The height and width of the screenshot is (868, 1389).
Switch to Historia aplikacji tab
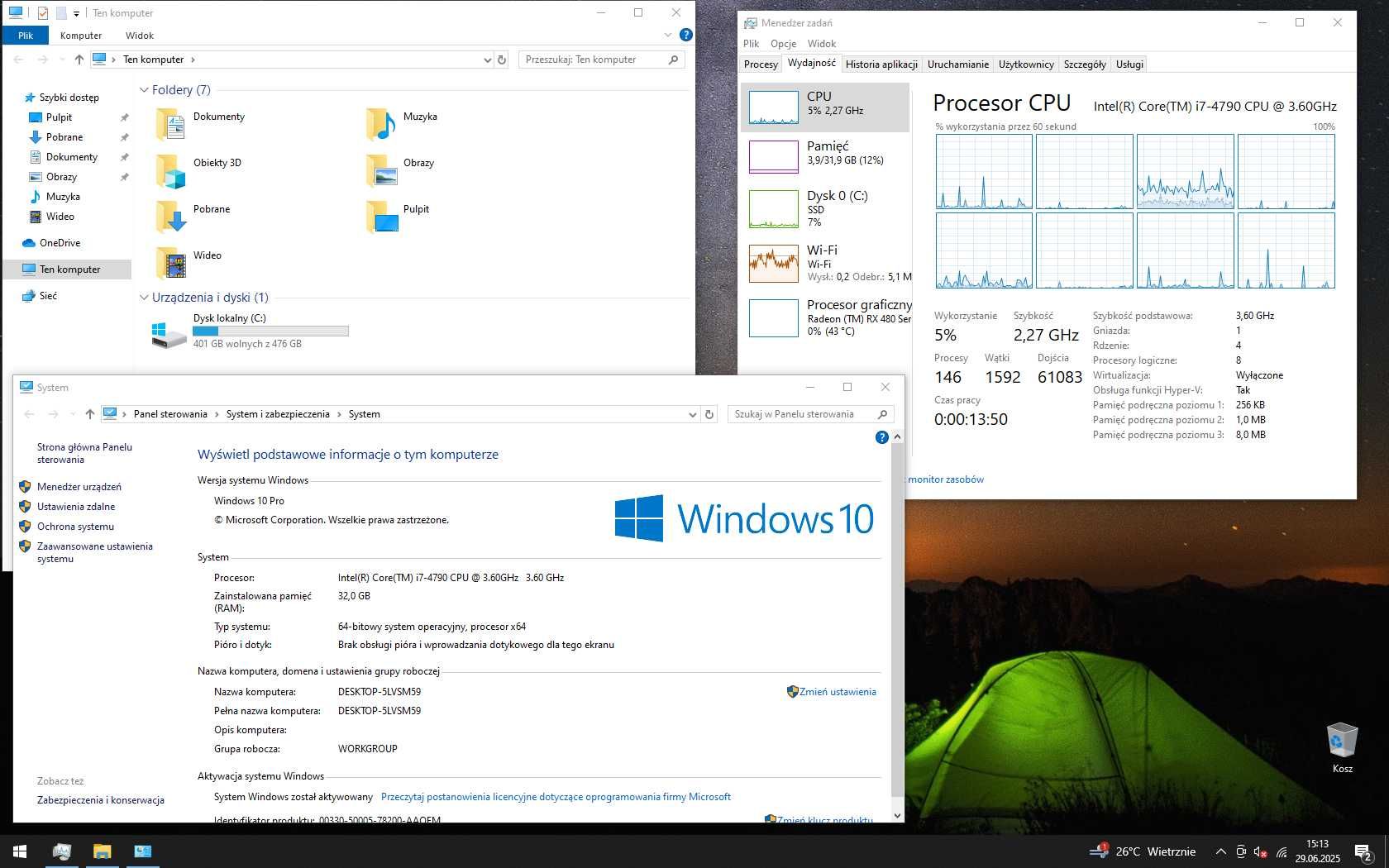881,64
